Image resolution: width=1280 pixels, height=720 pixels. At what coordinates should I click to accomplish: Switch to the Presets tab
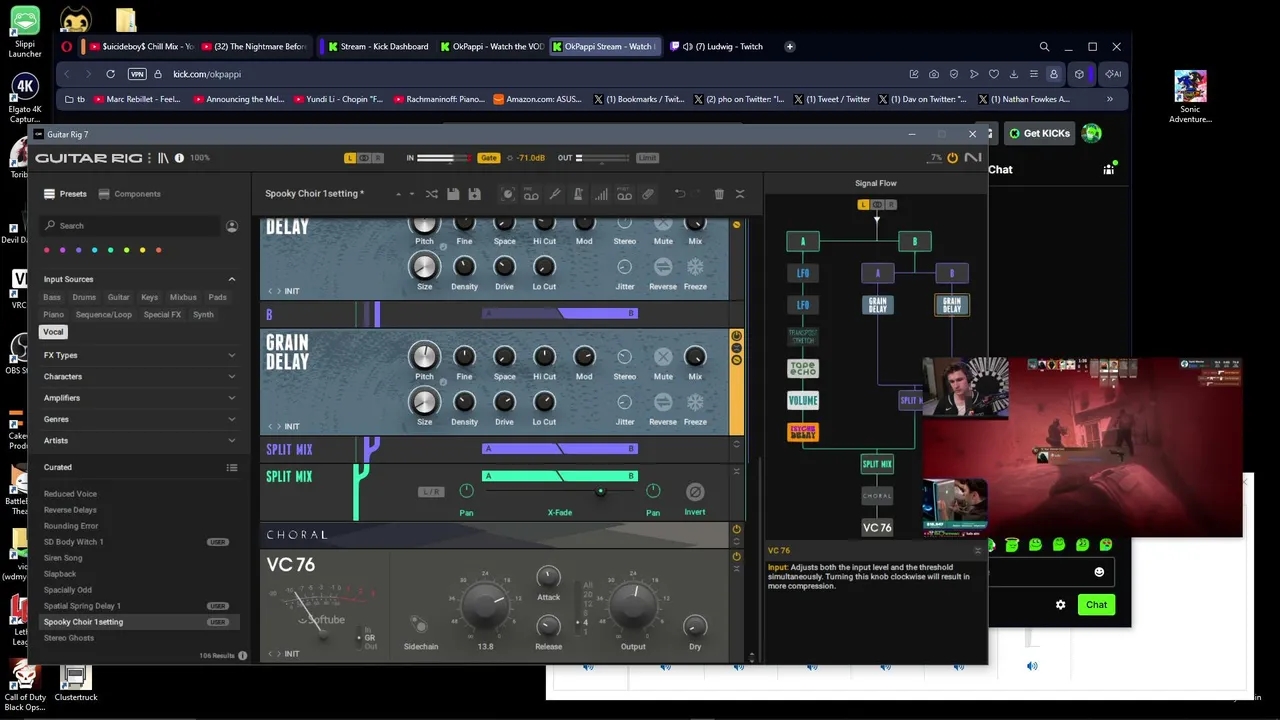pos(65,194)
